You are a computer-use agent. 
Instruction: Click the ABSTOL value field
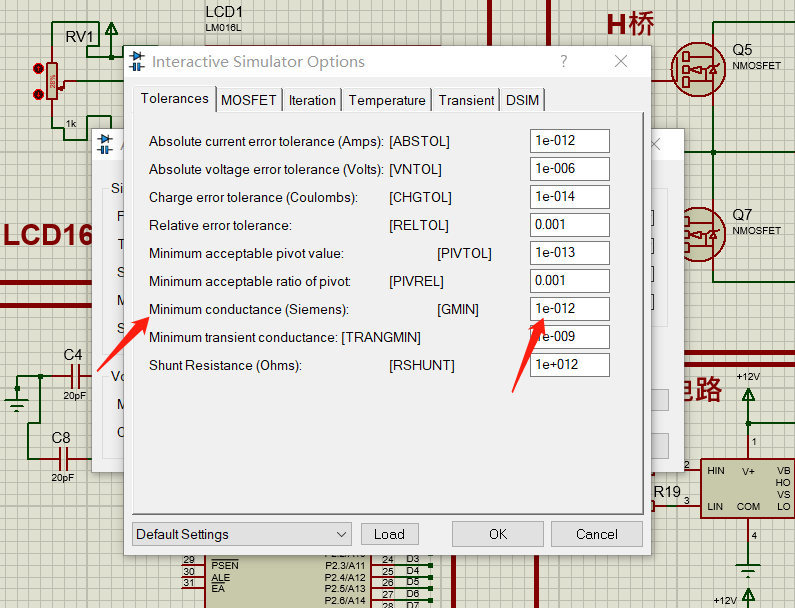coord(569,140)
